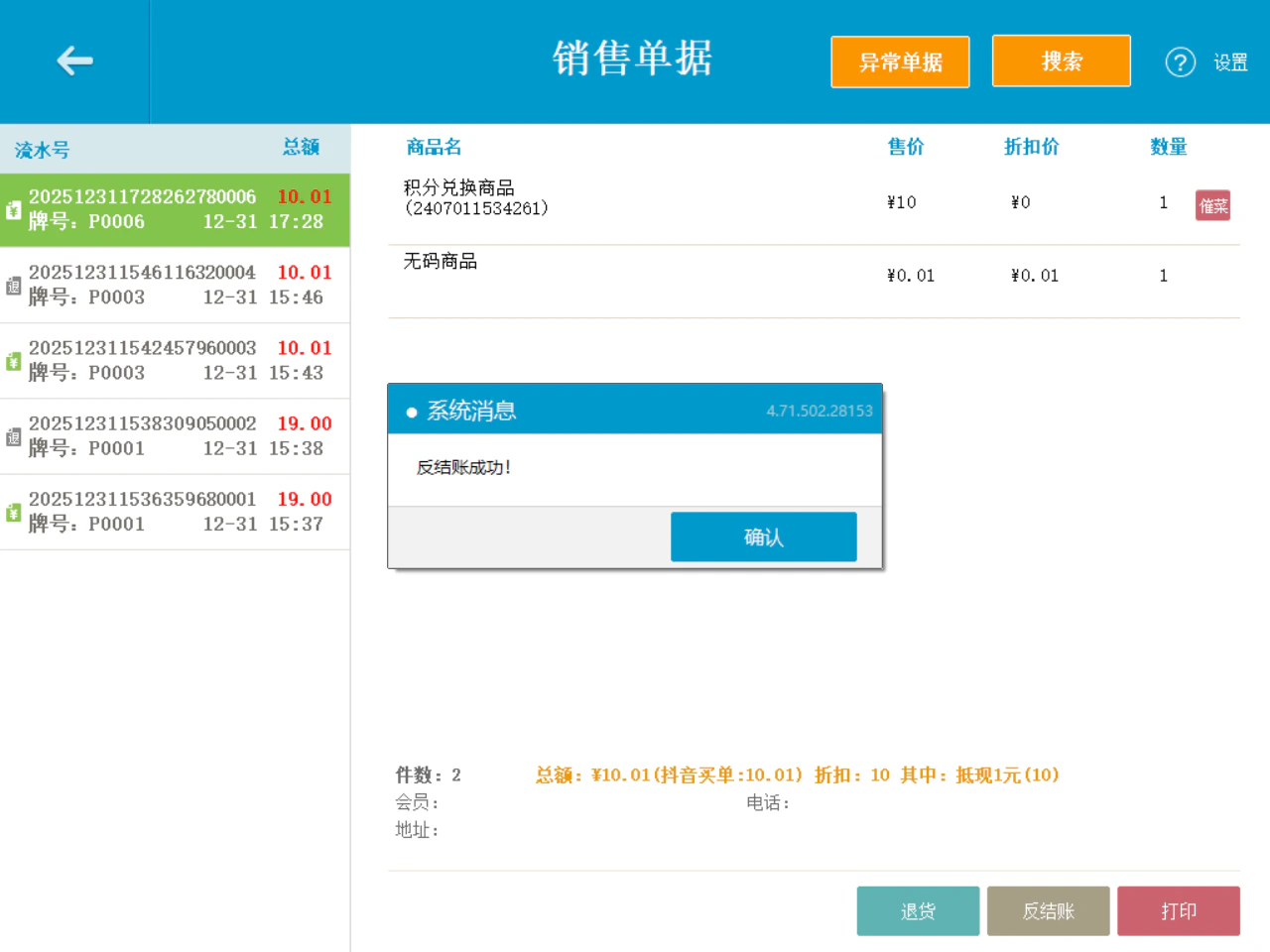Open 异常单据 abnormal orders
Image resolution: width=1270 pixels, height=952 pixels.
(x=900, y=61)
